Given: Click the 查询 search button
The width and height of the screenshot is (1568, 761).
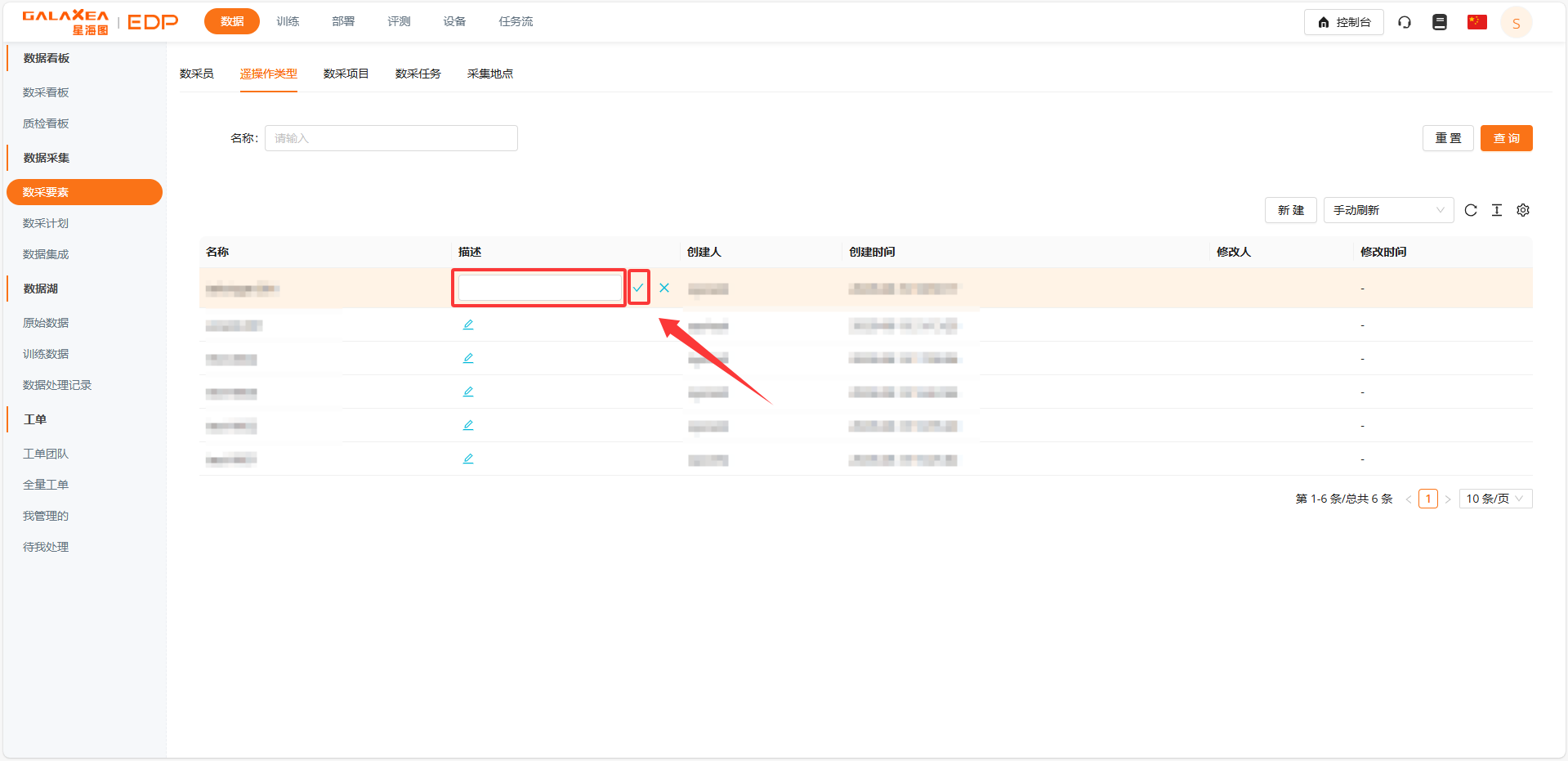Looking at the screenshot, I should [x=1506, y=138].
